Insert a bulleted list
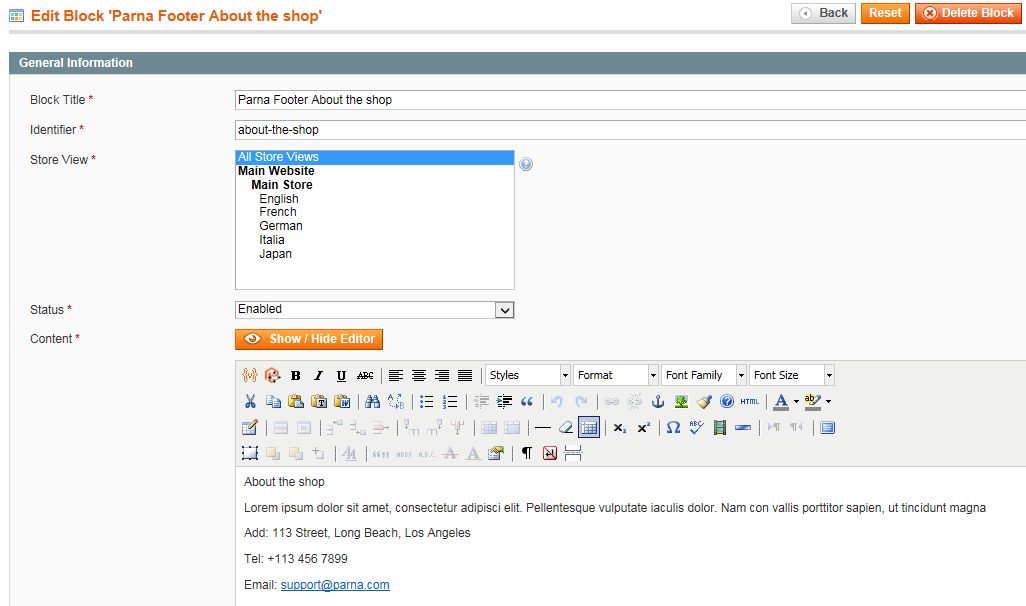 coord(427,401)
